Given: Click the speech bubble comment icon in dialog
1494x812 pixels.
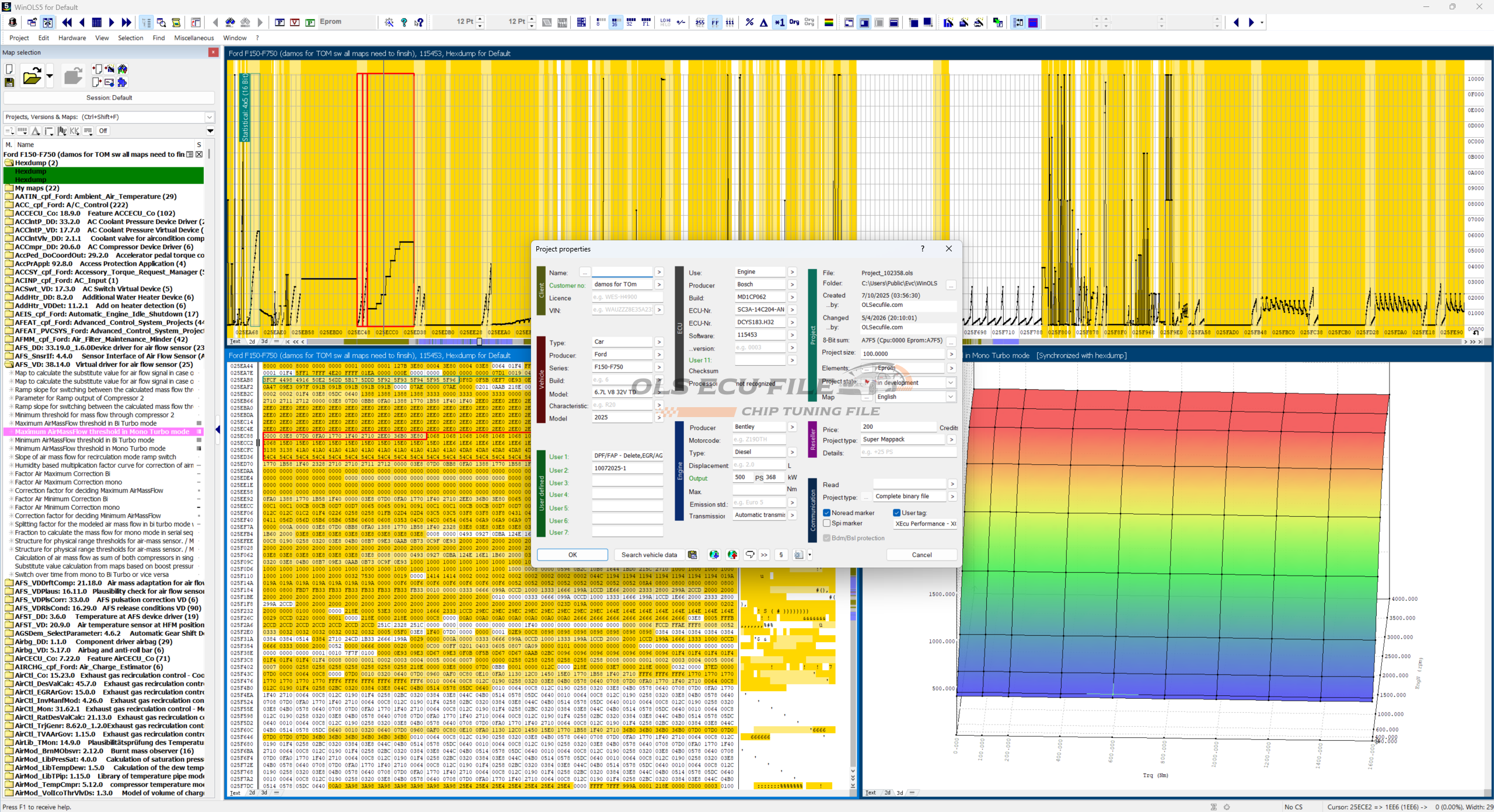Looking at the screenshot, I should coord(750,555).
